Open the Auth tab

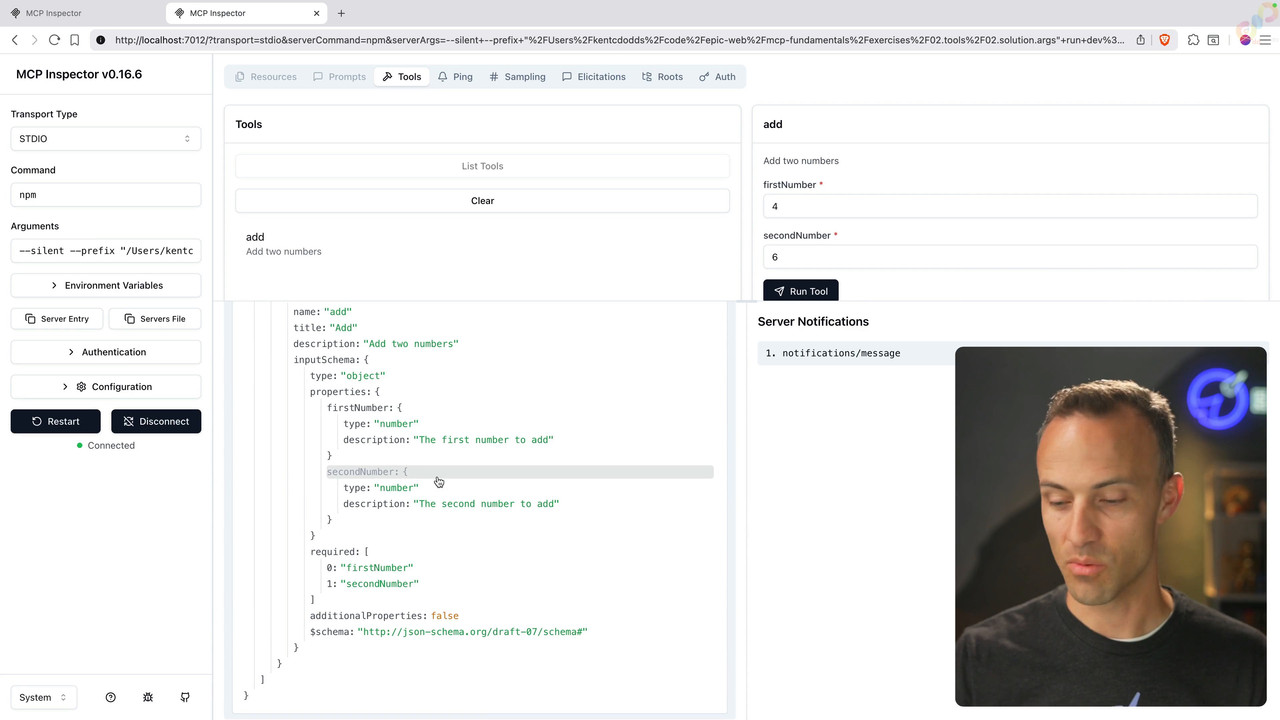(717, 76)
